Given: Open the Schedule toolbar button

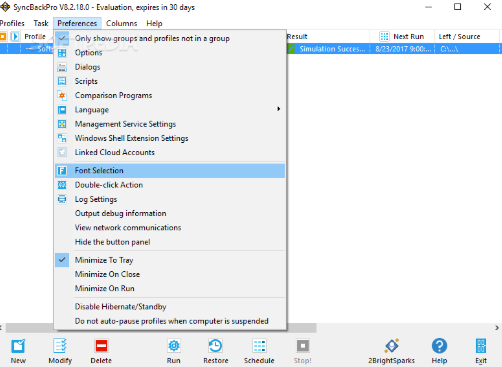Looking at the screenshot, I should [259, 351].
